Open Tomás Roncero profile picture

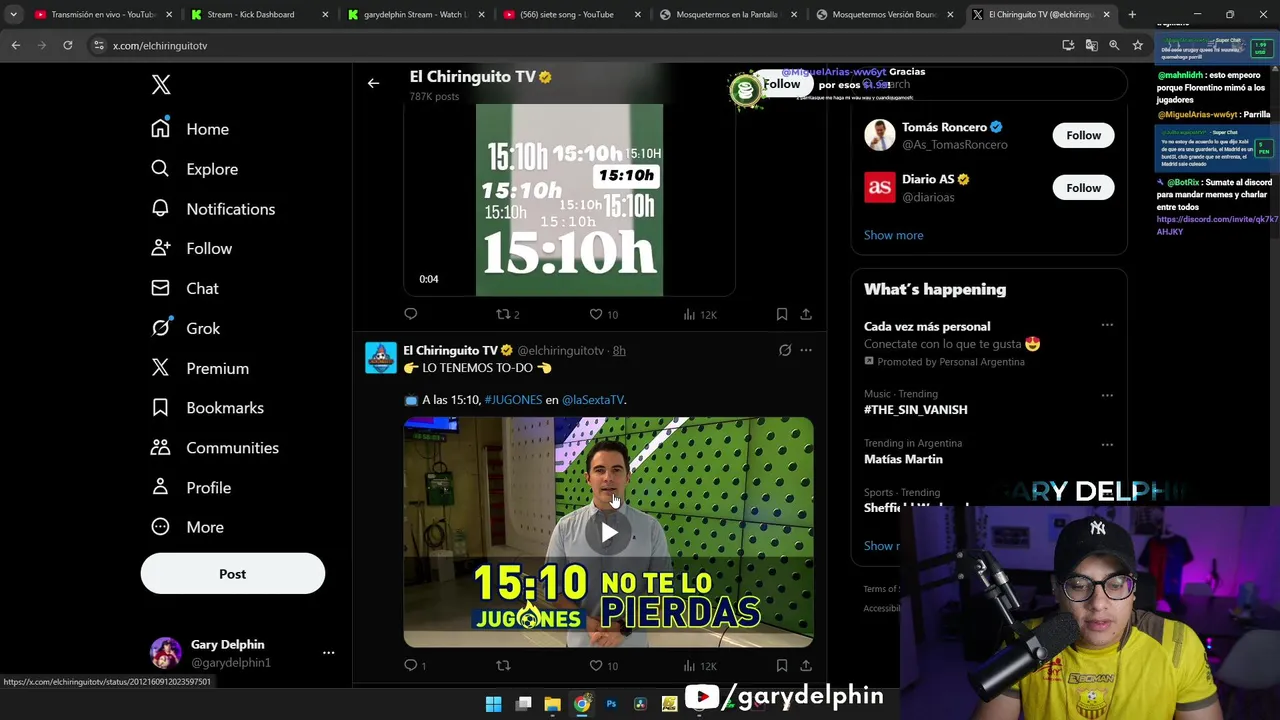point(880,135)
